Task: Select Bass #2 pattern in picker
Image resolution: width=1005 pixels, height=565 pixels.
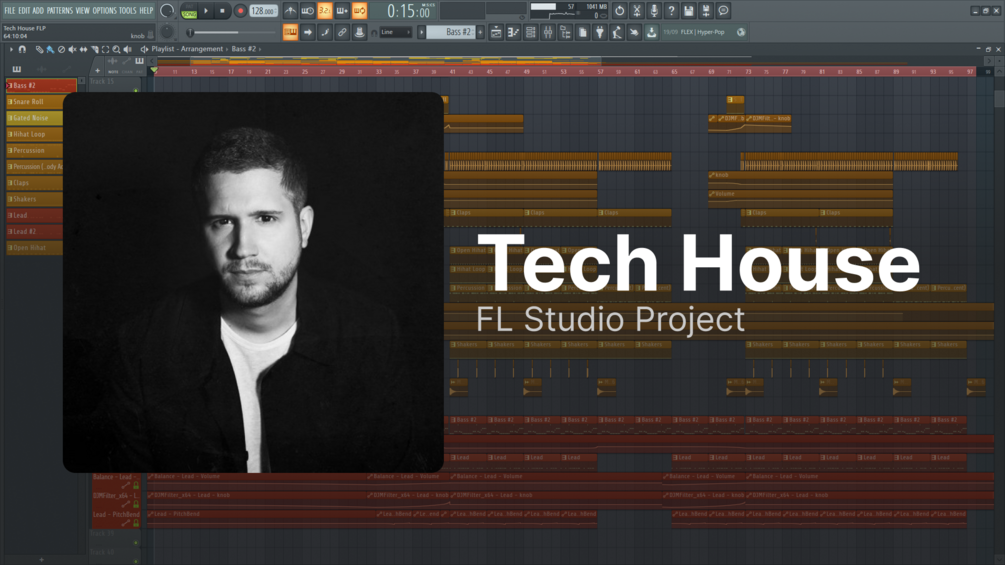Action: (x=41, y=85)
